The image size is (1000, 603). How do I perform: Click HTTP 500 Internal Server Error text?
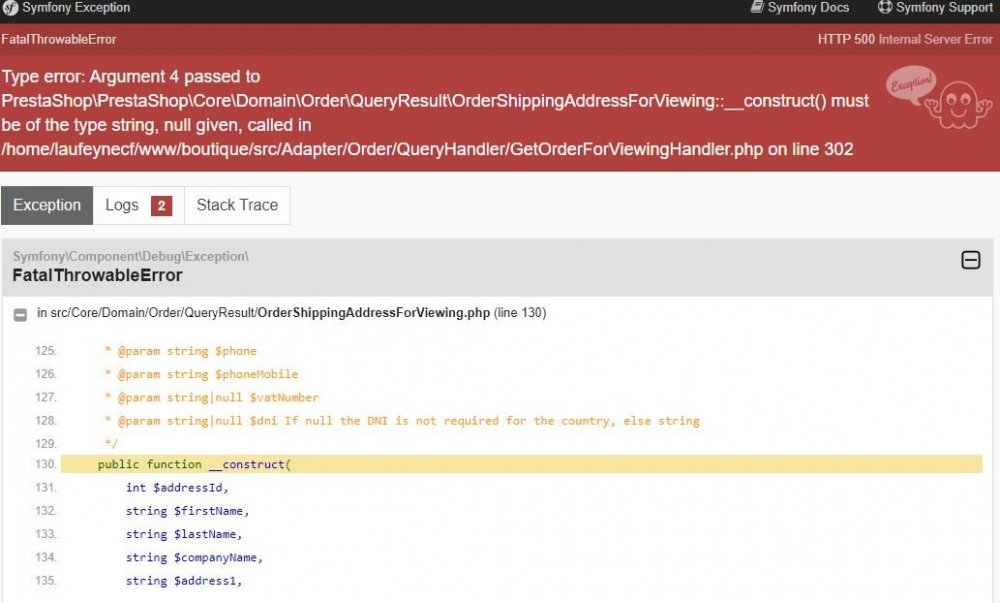[x=905, y=40]
